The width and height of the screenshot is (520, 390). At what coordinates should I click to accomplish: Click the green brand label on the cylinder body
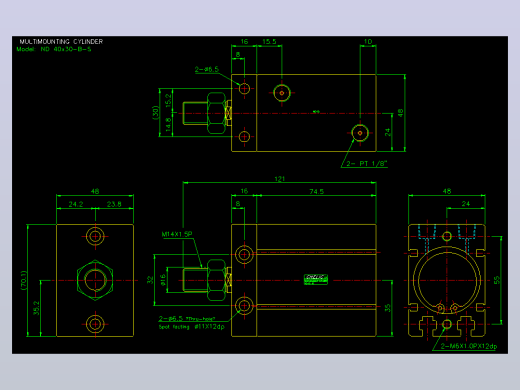click(316, 279)
